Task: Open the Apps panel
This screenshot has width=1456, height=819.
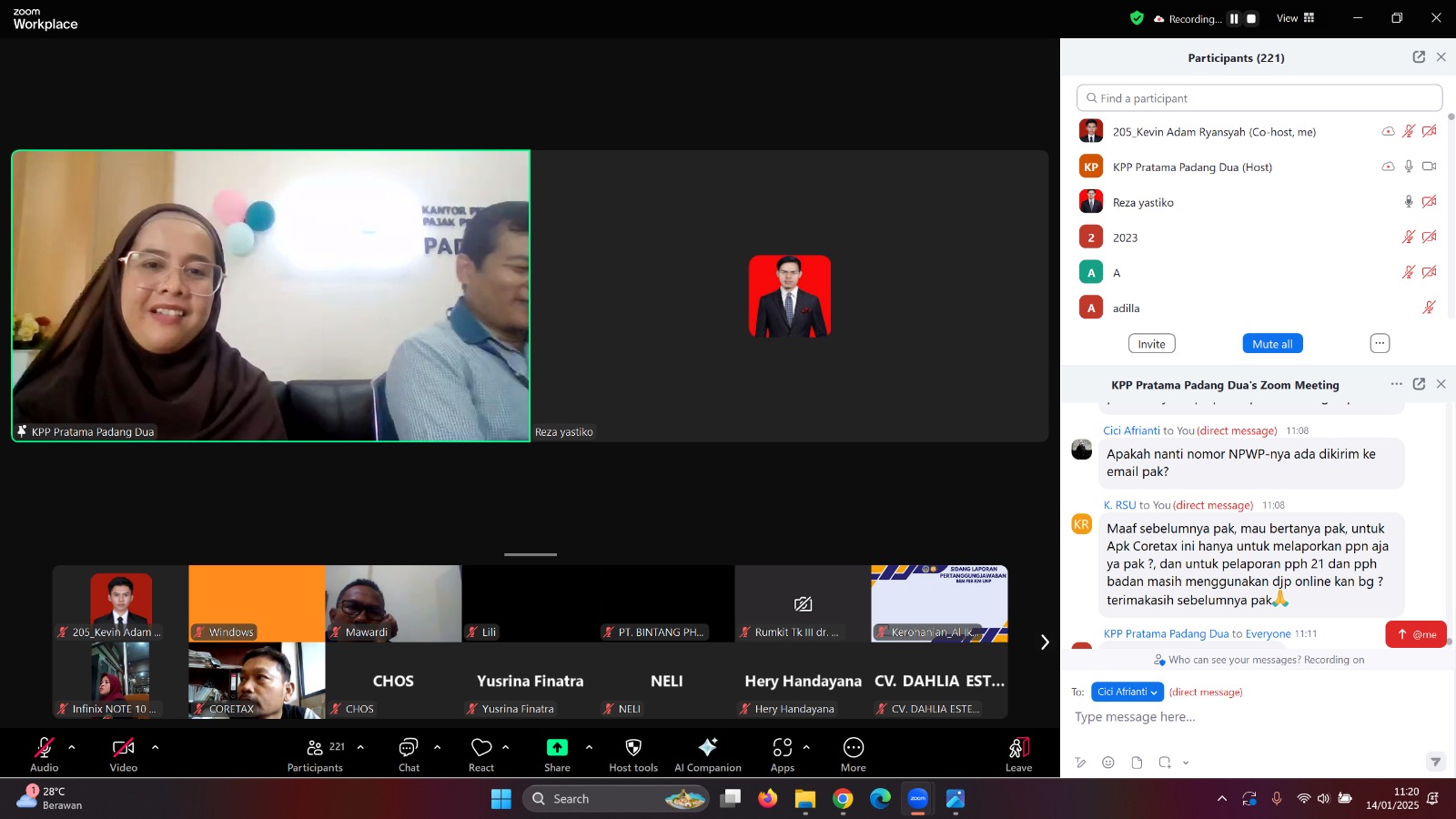Action: pyautogui.click(x=782, y=748)
